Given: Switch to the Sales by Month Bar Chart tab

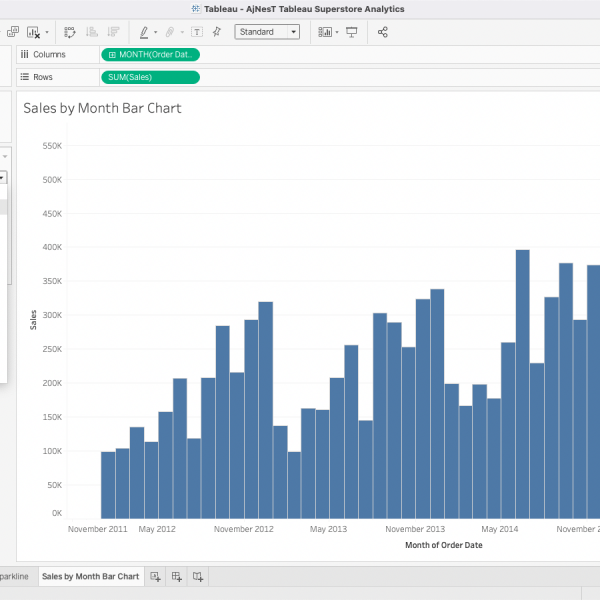Looking at the screenshot, I should coord(90,577).
